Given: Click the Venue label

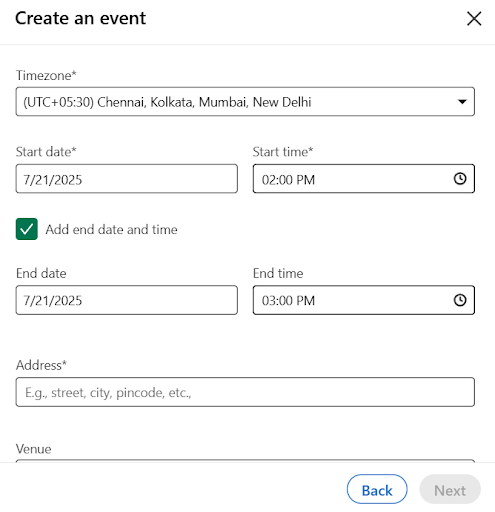Looking at the screenshot, I should click(x=34, y=449).
